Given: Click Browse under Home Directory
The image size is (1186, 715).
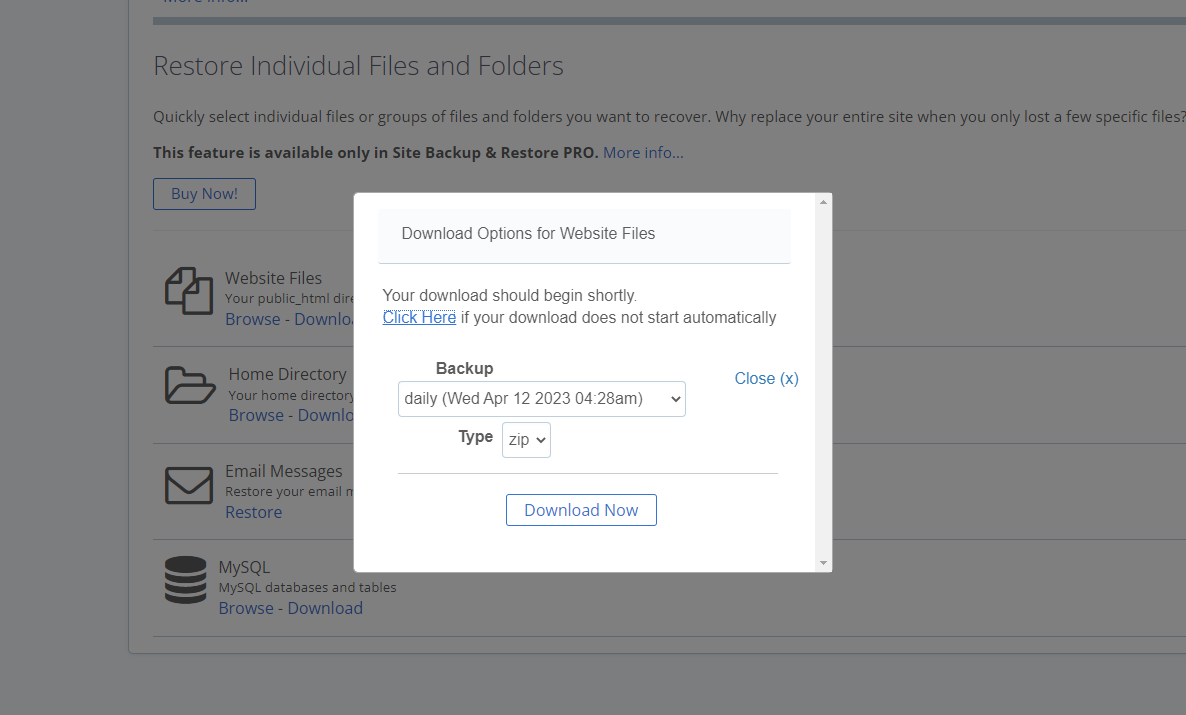Looking at the screenshot, I should coord(256,415).
